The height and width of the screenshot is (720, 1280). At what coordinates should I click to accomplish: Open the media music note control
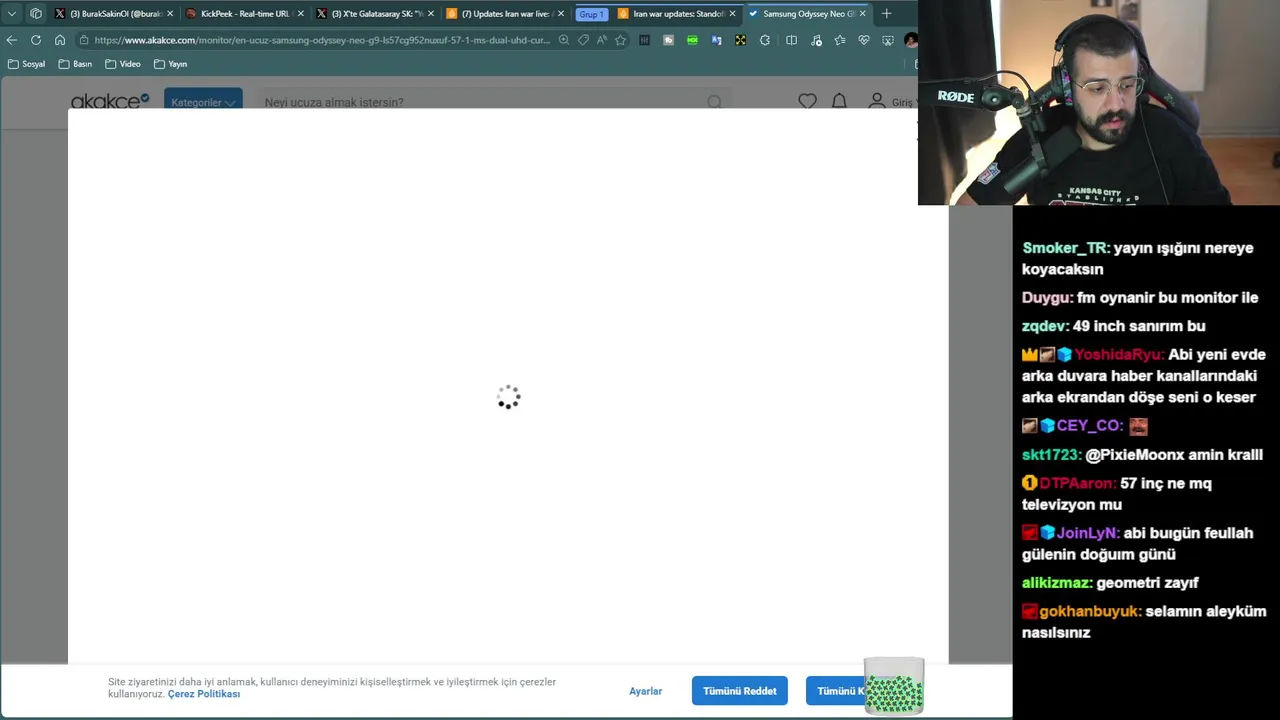pos(816,40)
